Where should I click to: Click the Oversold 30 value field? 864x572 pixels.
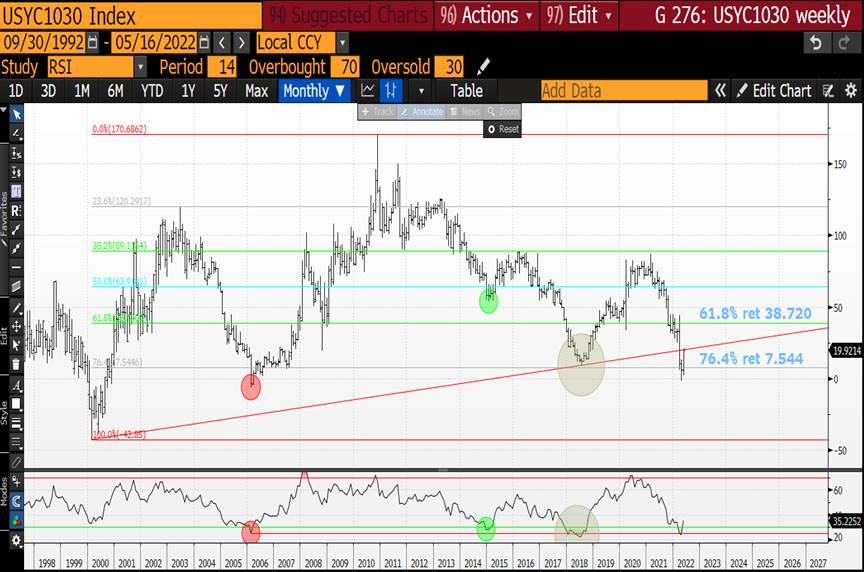449,67
